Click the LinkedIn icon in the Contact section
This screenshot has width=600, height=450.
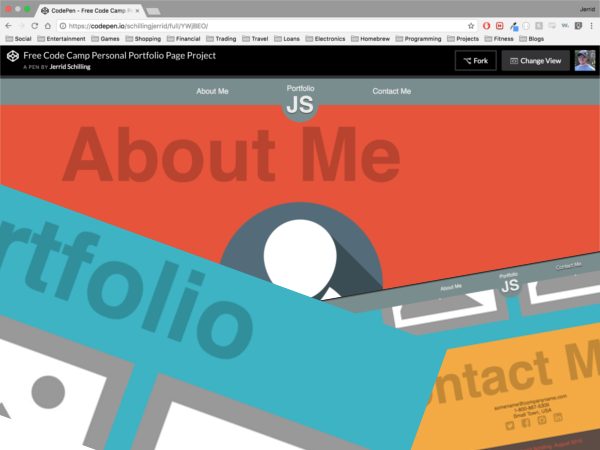point(558,417)
